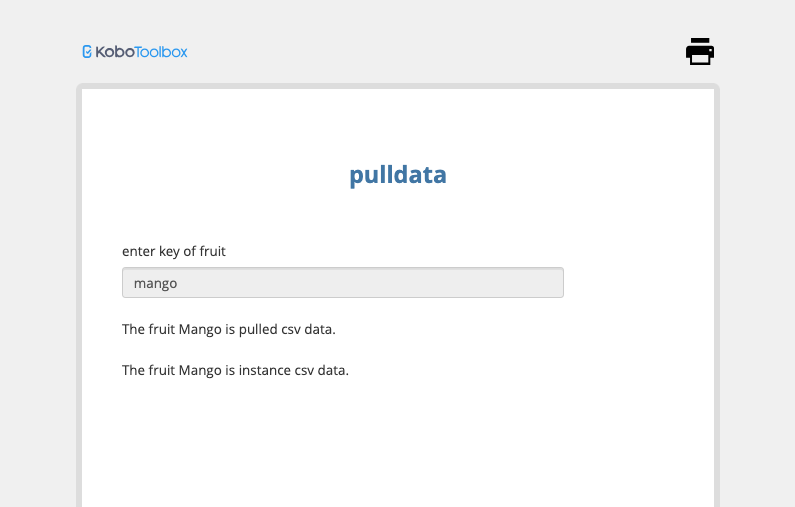Image resolution: width=795 pixels, height=507 pixels.
Task: Click the "enter key of fruit" label
Action: [x=173, y=251]
